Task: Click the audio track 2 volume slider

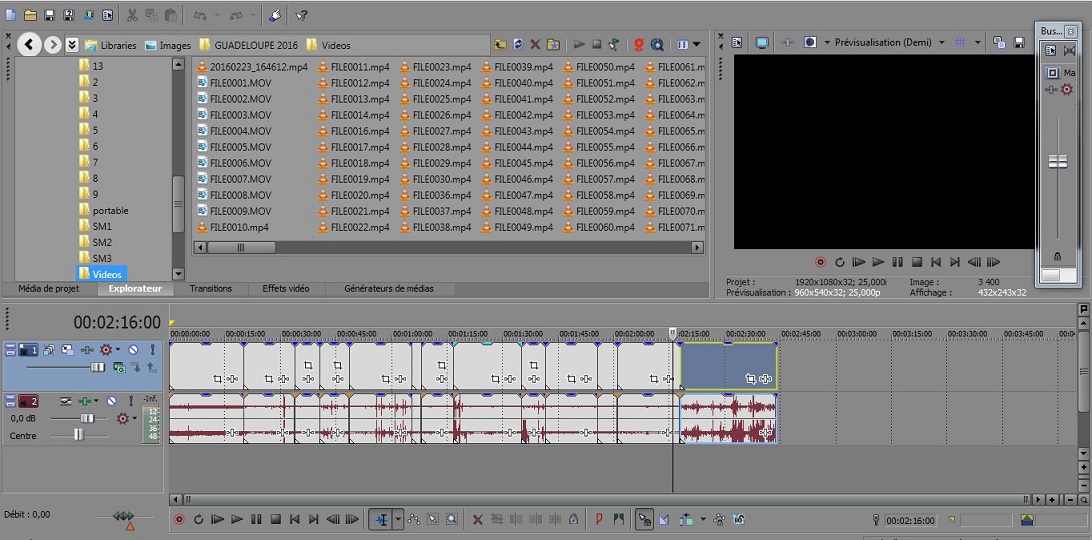Action: [x=87, y=418]
